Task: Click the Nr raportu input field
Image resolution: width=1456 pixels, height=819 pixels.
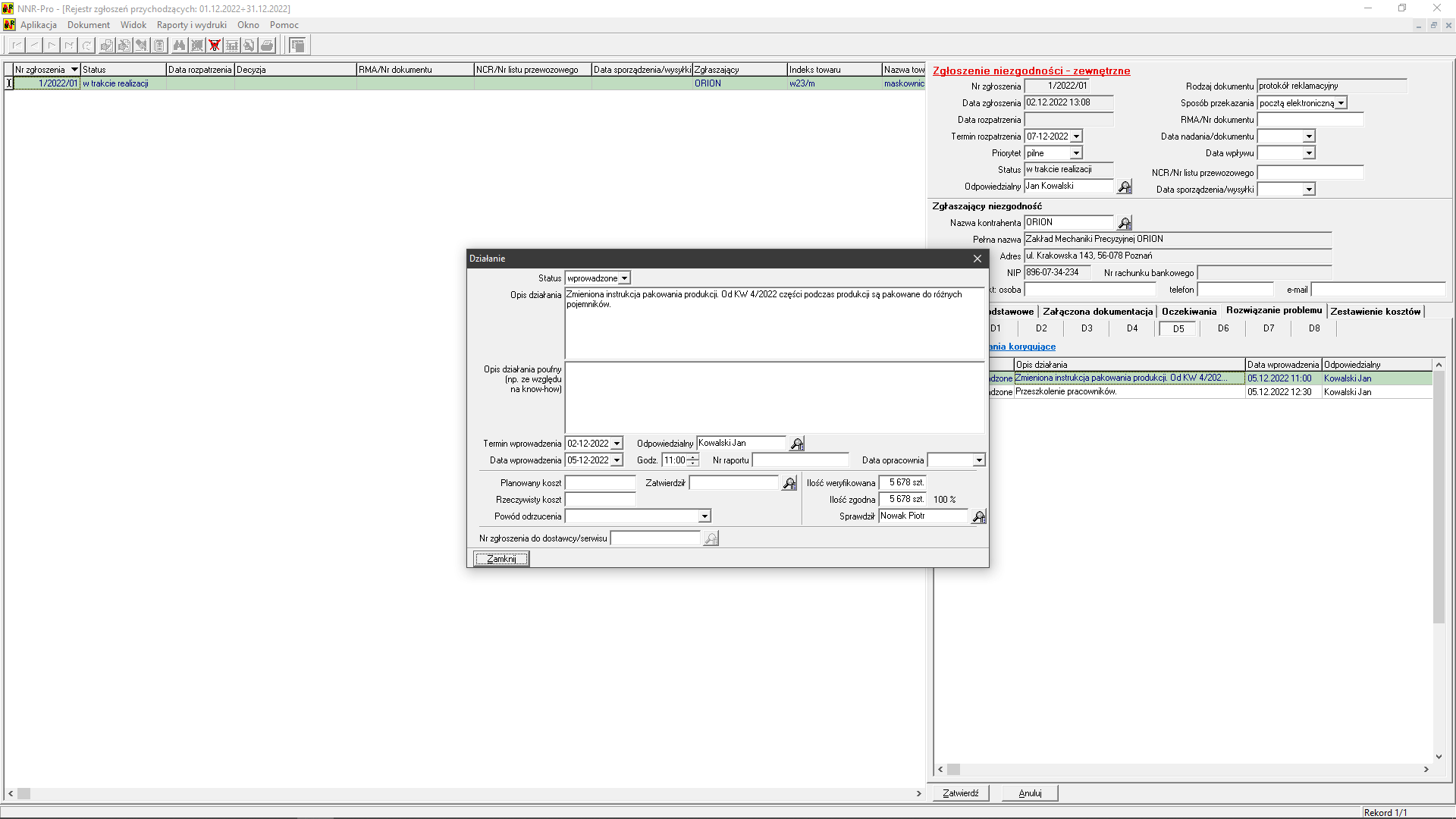Action: tap(800, 460)
